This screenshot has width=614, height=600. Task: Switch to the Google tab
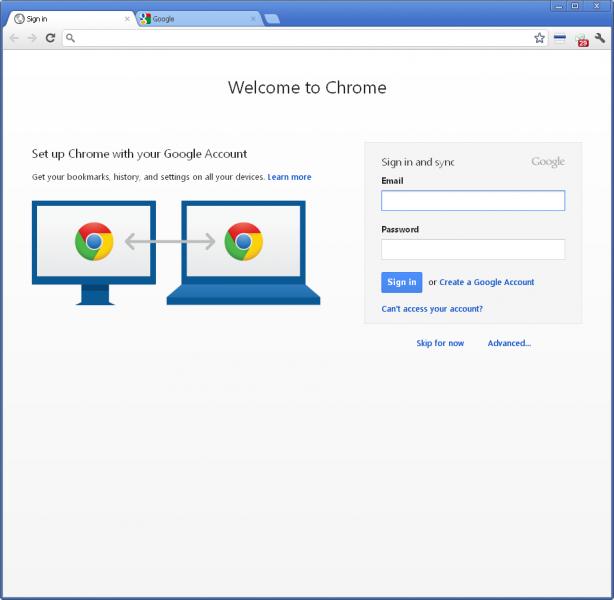pyautogui.click(x=199, y=19)
